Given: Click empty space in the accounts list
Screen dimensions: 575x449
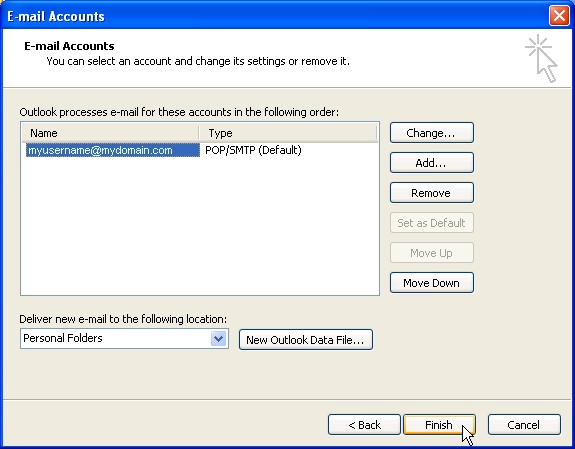Looking at the screenshot, I should [200, 227].
